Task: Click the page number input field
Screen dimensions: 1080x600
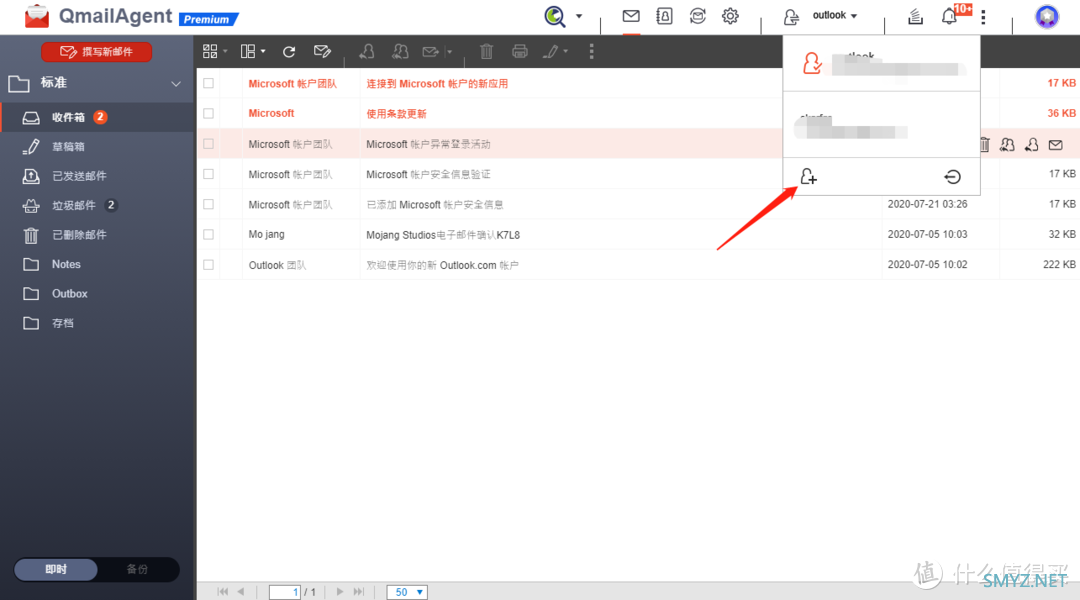Action: [x=284, y=592]
